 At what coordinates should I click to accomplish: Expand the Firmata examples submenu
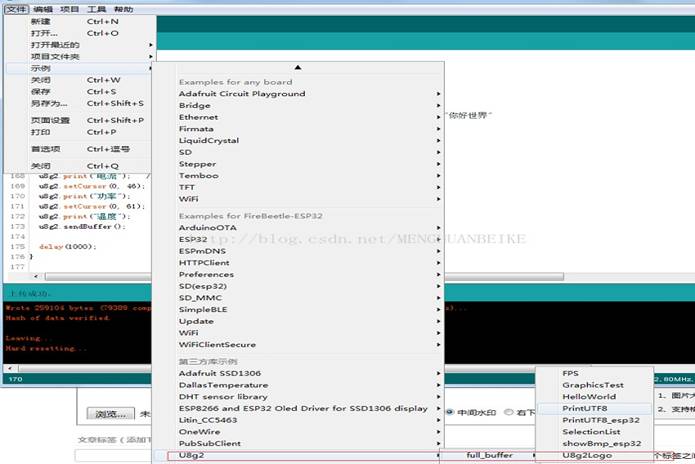point(298,129)
